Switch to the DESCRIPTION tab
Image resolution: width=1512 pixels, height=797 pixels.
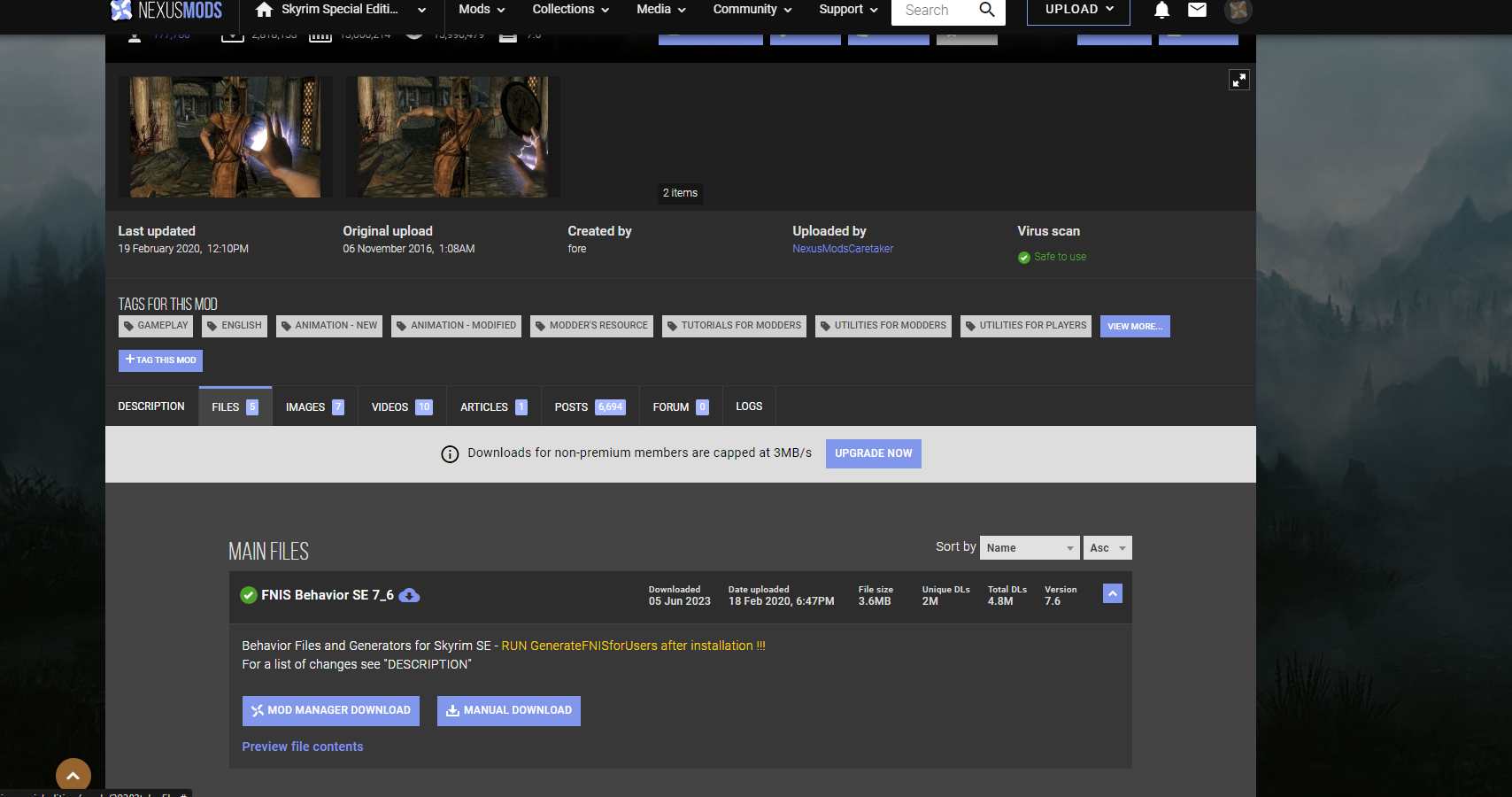pos(151,406)
